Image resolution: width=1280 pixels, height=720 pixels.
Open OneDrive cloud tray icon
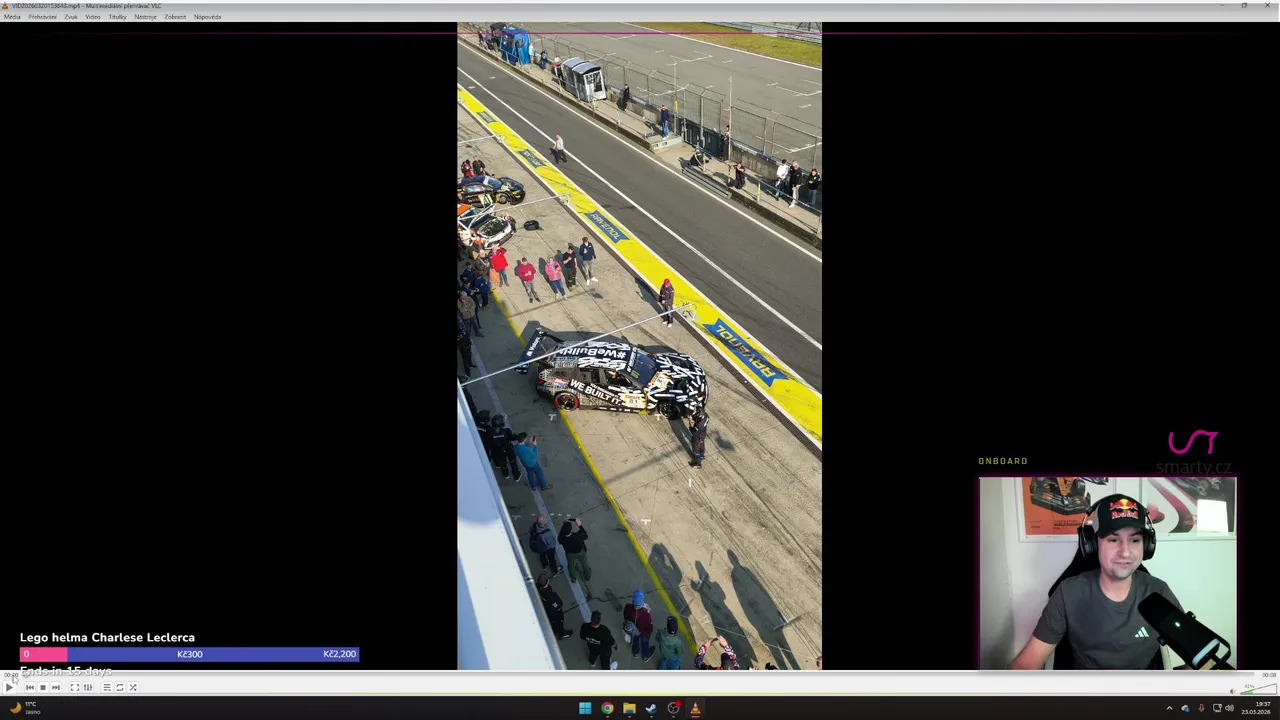1185,708
